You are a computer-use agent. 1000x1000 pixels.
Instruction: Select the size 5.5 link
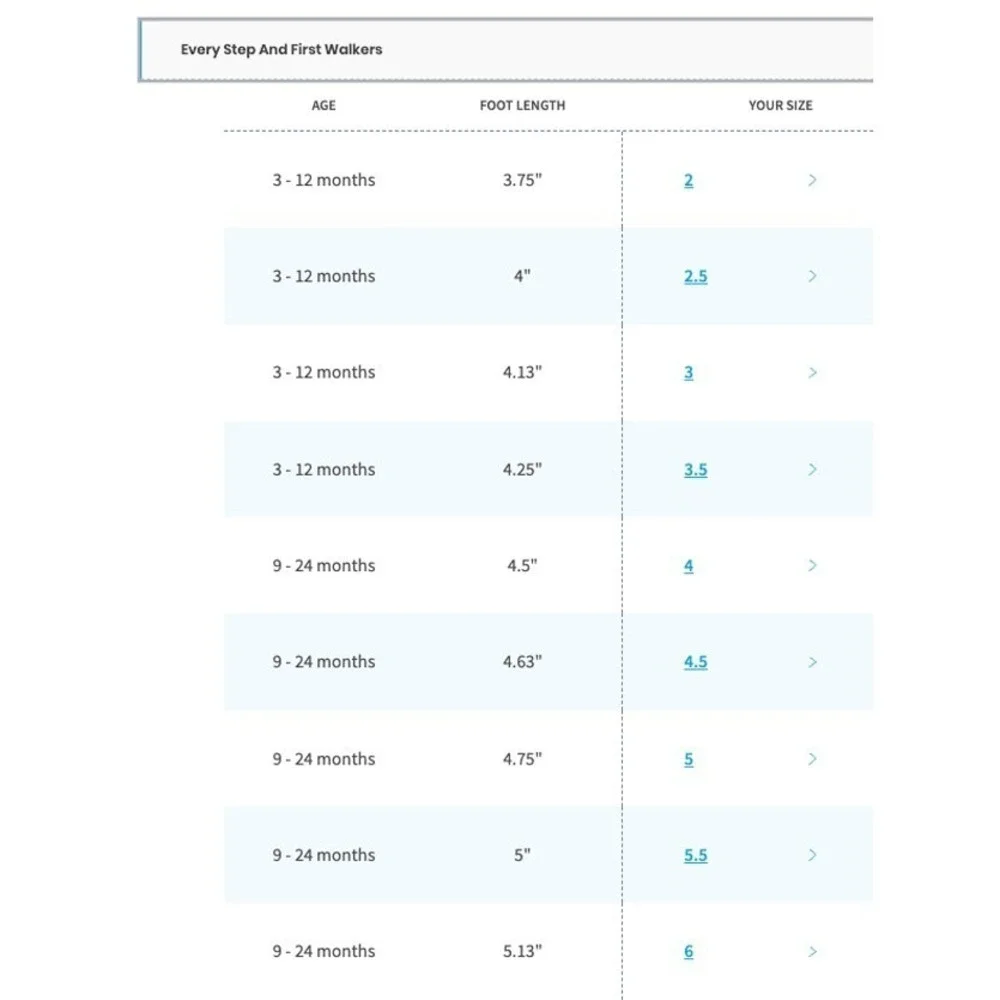coord(696,855)
